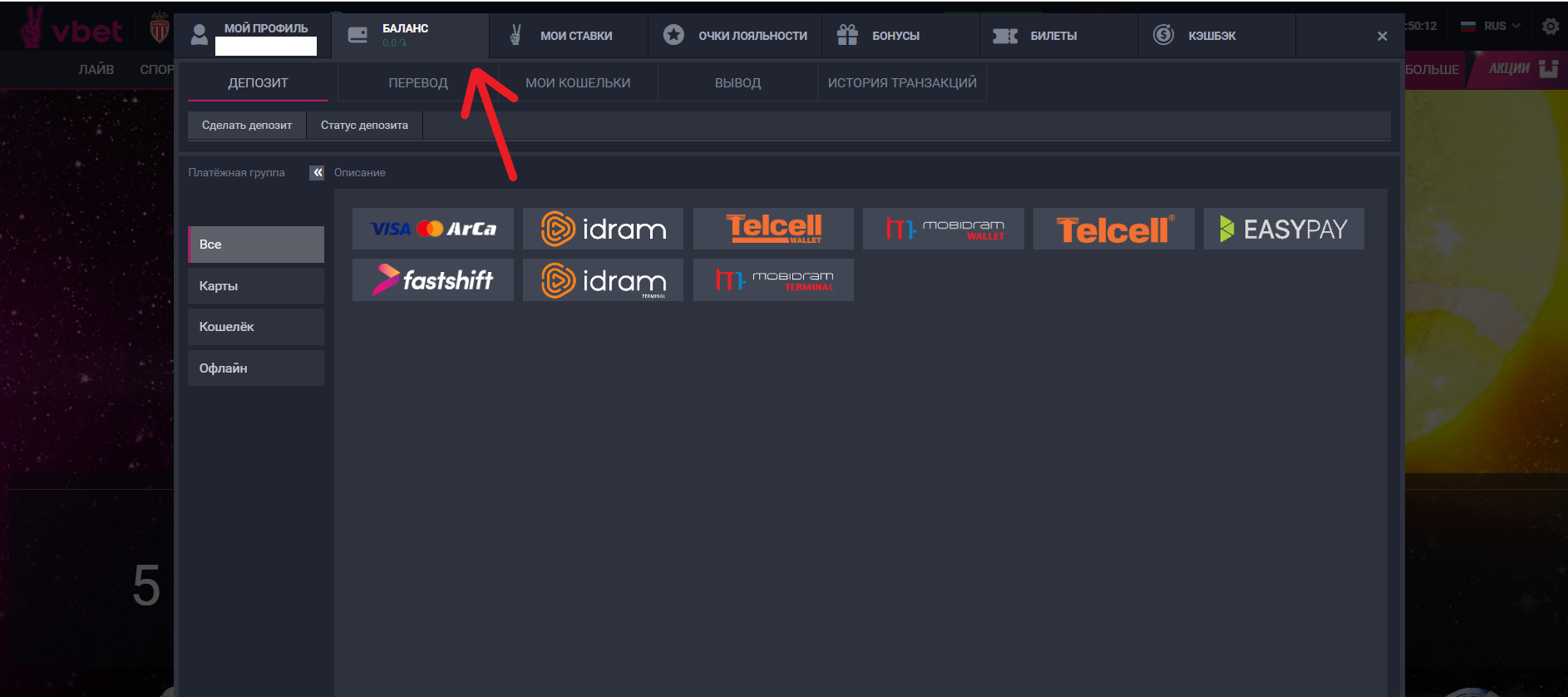This screenshot has width=1568, height=697.
Task: Select the Офлайн payment group
Action: click(256, 368)
